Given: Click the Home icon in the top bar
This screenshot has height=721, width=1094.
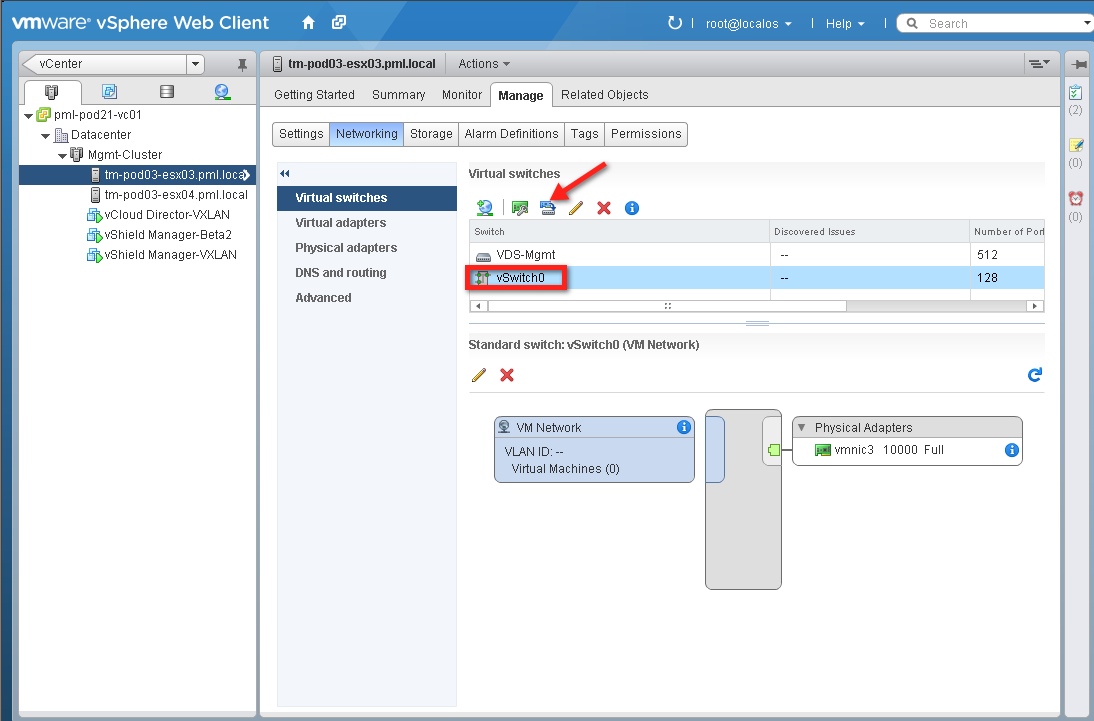Looking at the screenshot, I should [308, 21].
